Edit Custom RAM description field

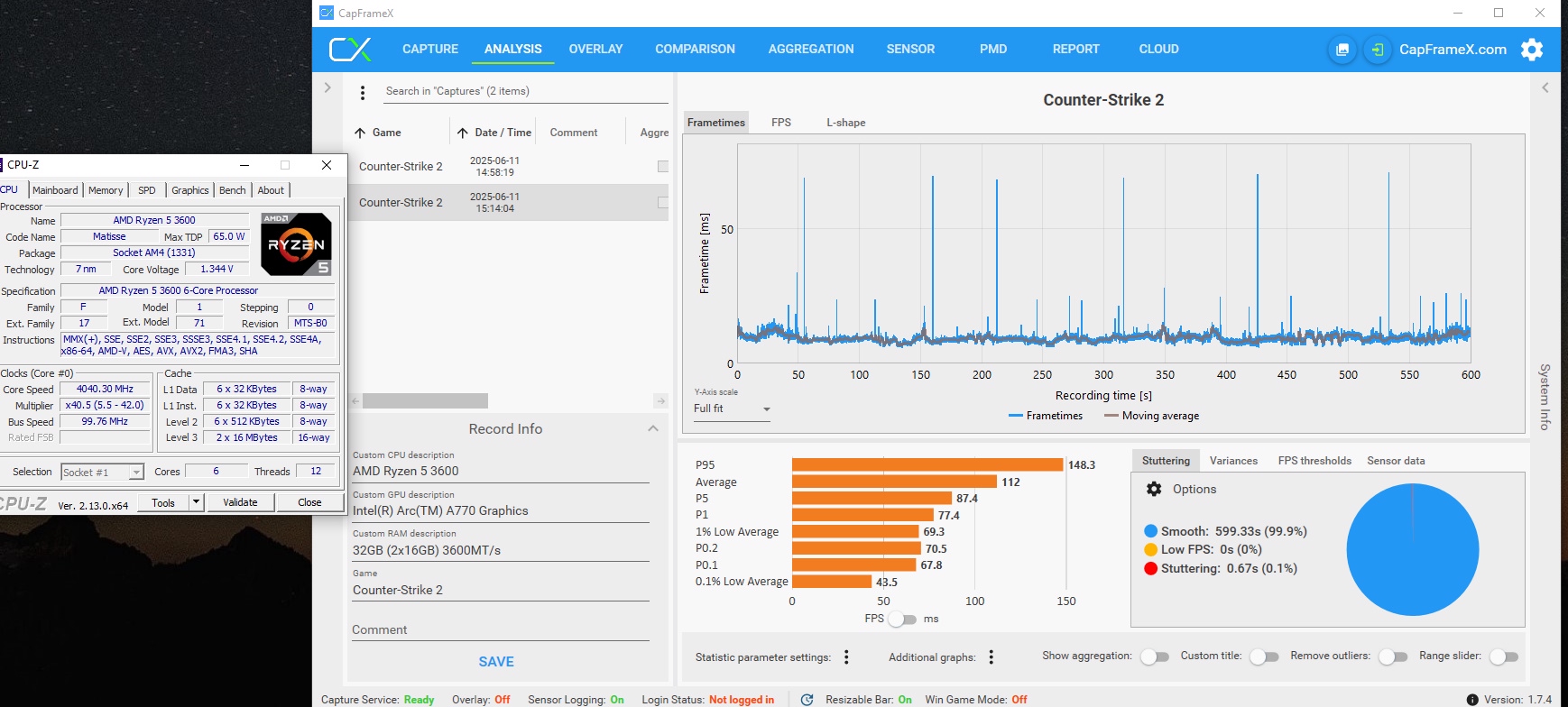(x=501, y=550)
